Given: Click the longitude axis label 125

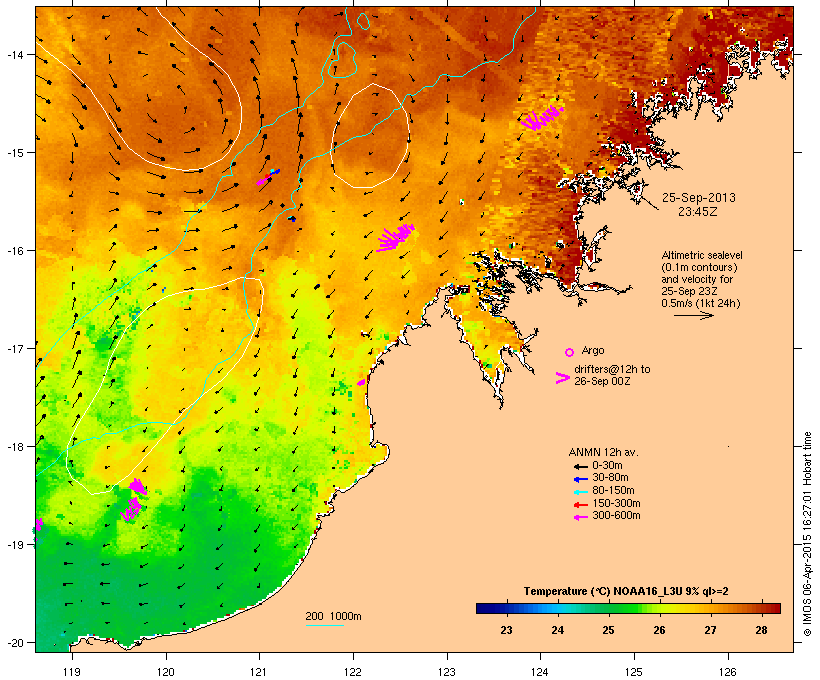Looking at the screenshot, I should click(634, 672).
